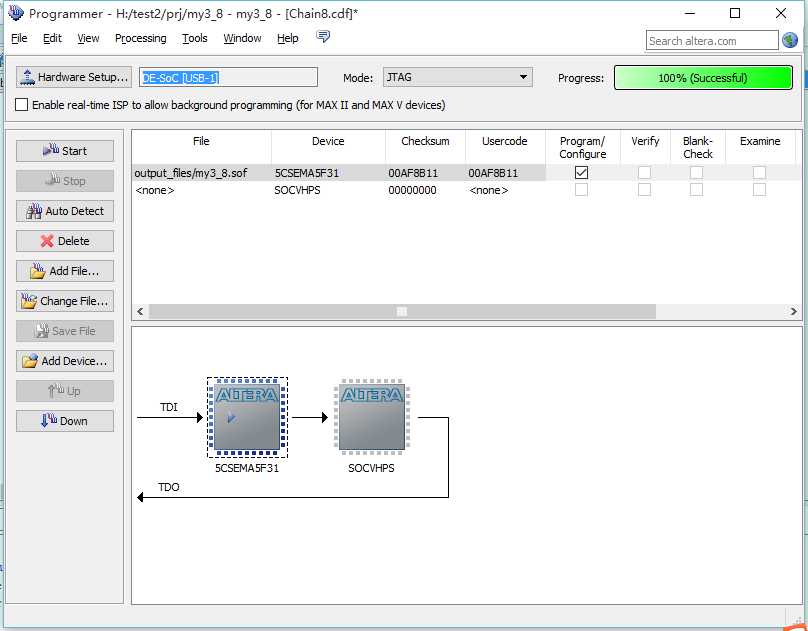Click the File column header
This screenshot has height=631, width=808.
point(201,147)
